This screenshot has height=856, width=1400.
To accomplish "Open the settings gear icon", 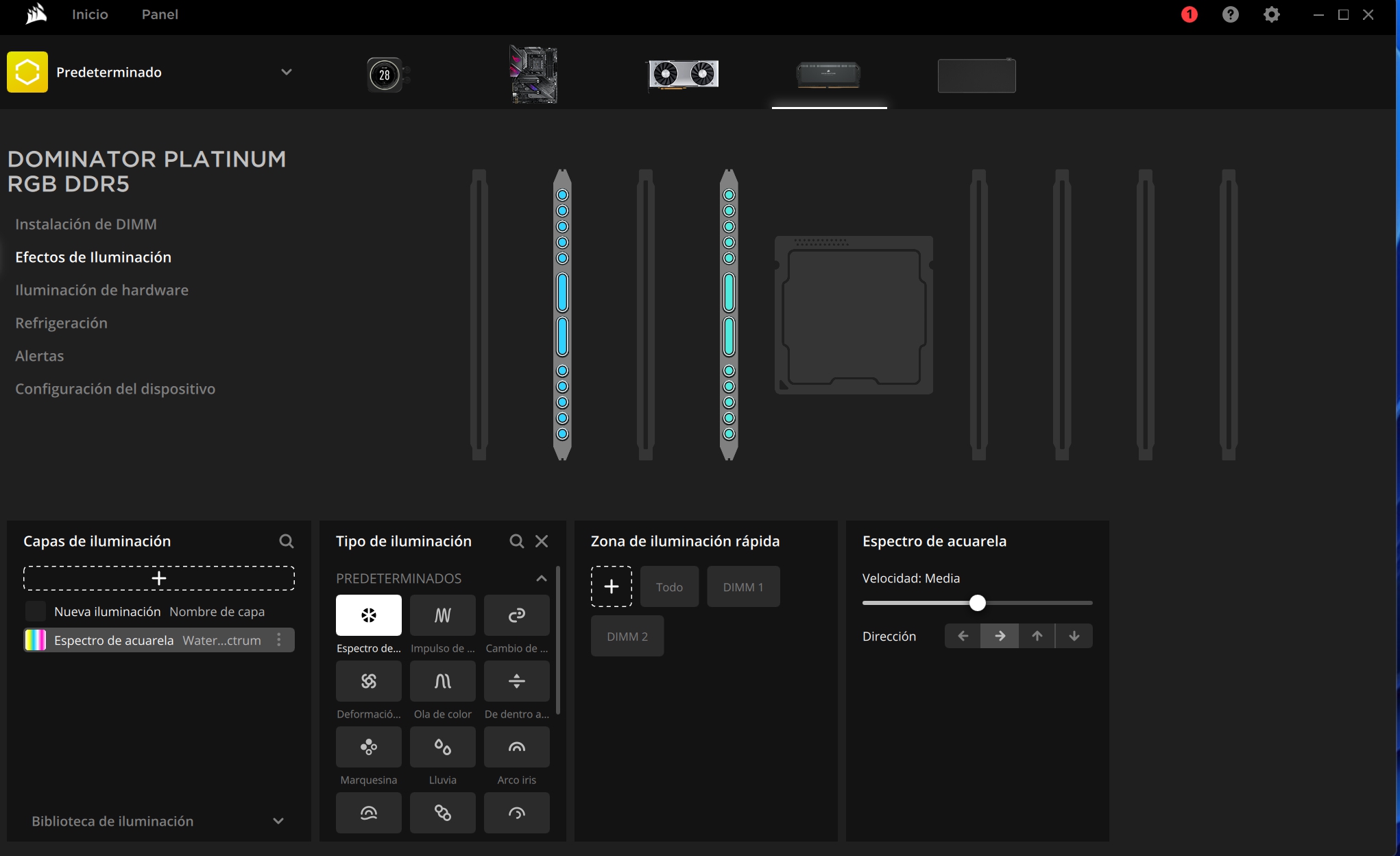I will tap(1272, 14).
